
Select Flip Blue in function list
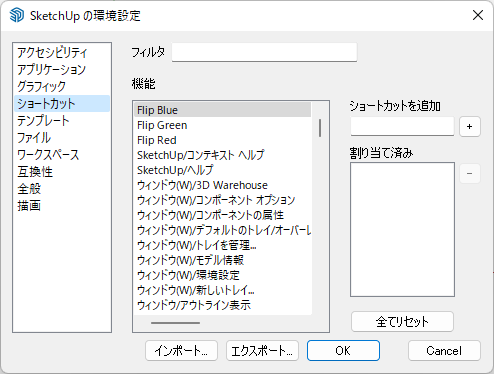pyautogui.click(x=222, y=110)
